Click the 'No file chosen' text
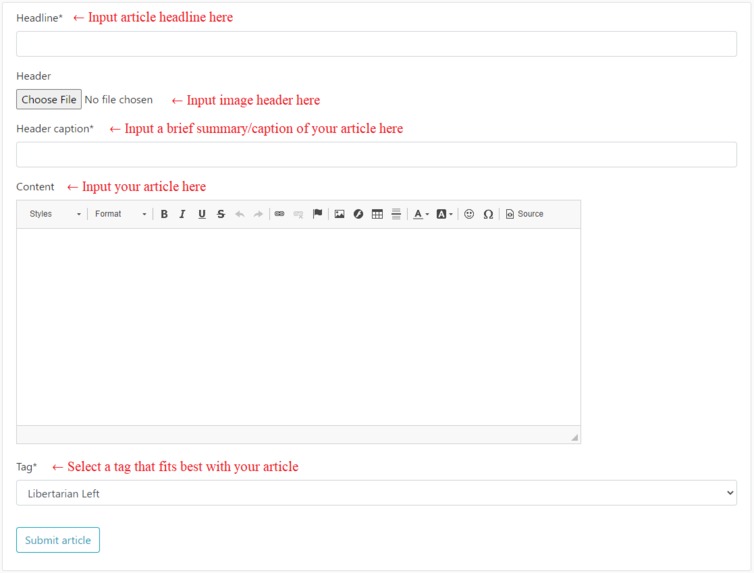The height and width of the screenshot is (573, 754). 119,100
